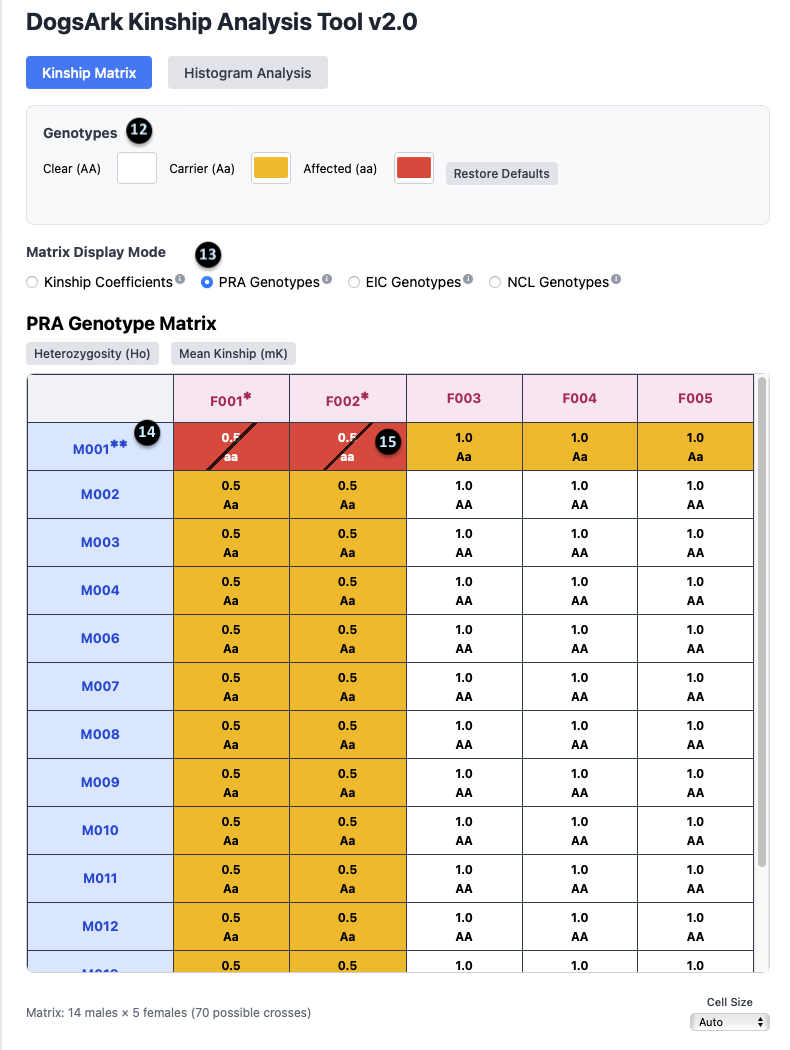
Task: Click the Clear (AA) white color swatch
Action: tap(137, 168)
